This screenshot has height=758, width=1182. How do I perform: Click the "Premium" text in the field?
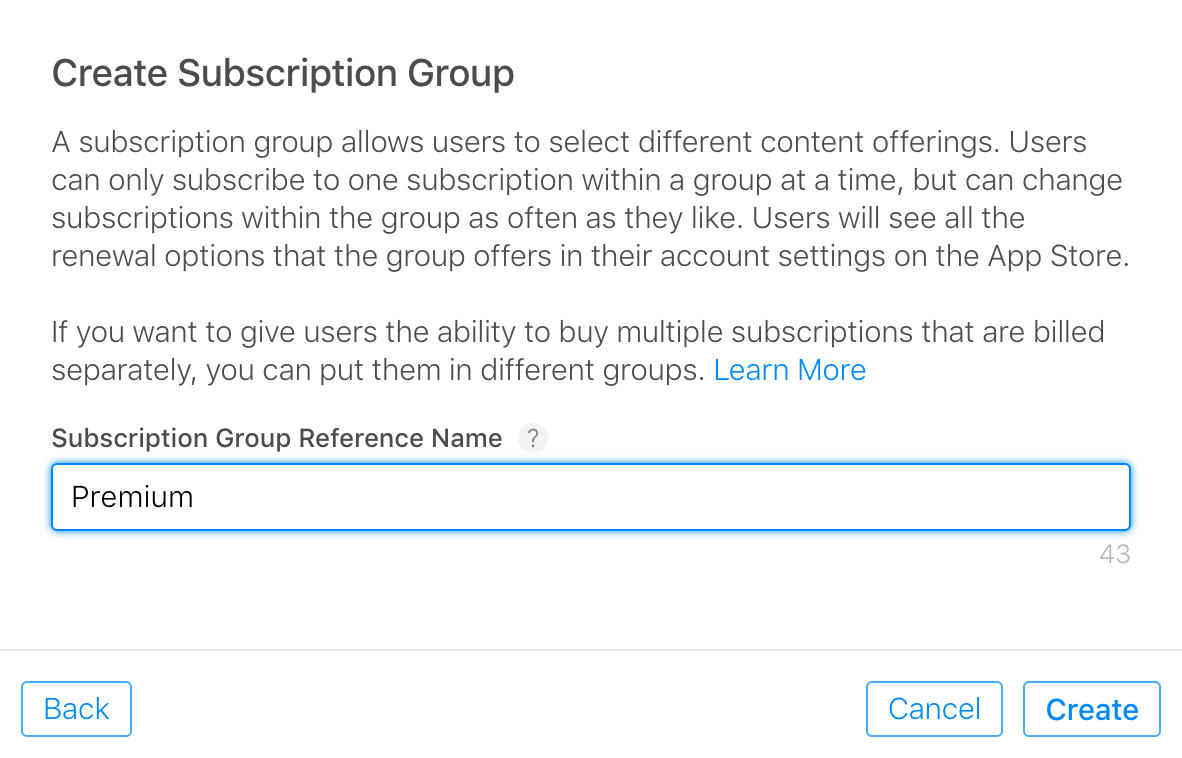click(x=133, y=497)
